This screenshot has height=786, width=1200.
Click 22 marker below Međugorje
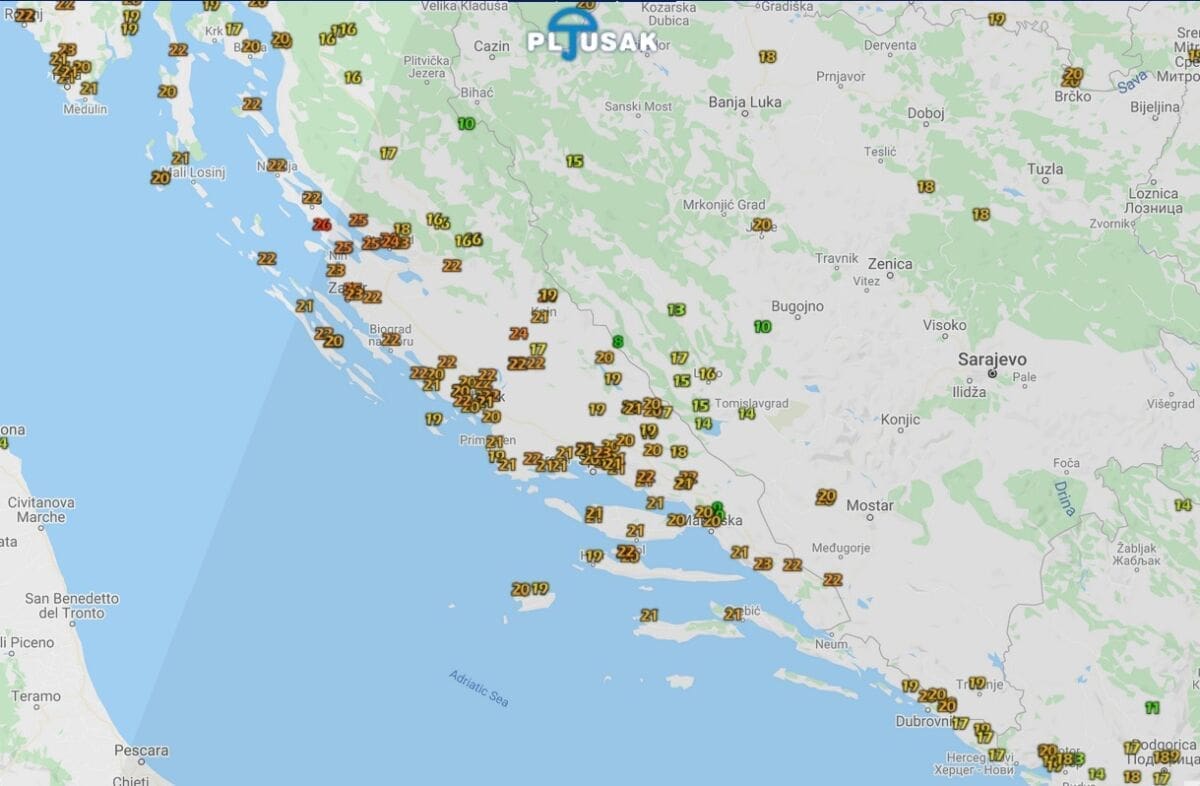coord(832,579)
